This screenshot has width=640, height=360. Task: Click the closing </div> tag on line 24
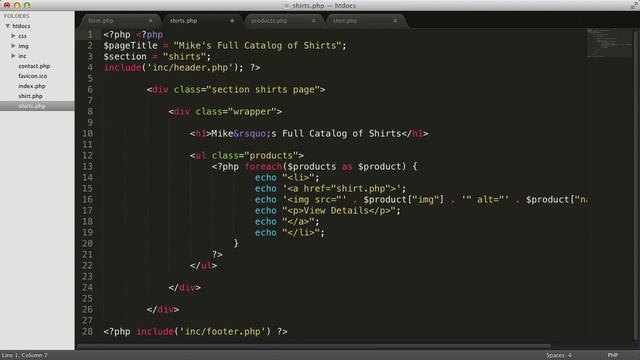(x=184, y=288)
